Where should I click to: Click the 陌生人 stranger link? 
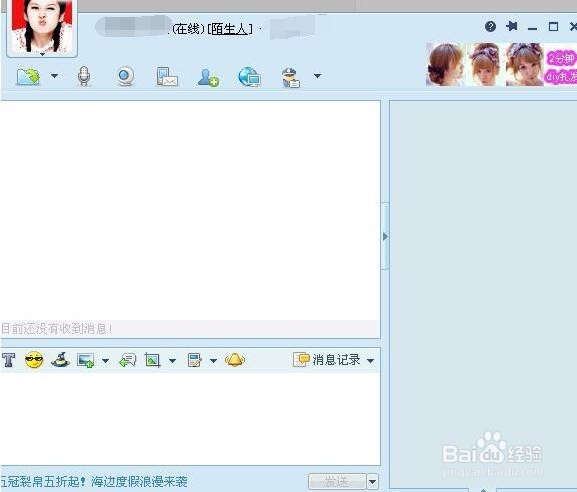tap(230, 29)
